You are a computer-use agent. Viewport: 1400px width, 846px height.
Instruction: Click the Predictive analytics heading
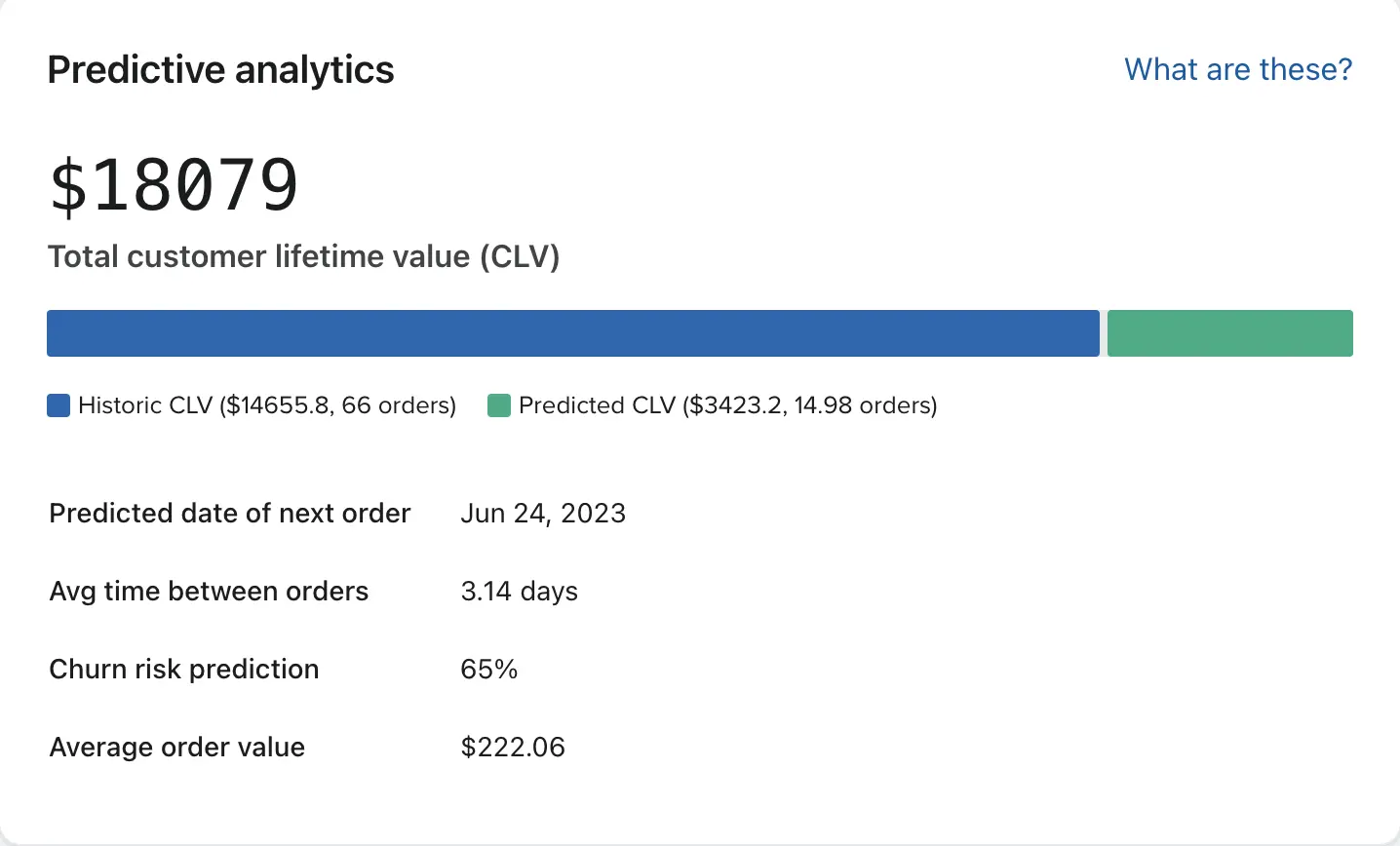point(221,70)
